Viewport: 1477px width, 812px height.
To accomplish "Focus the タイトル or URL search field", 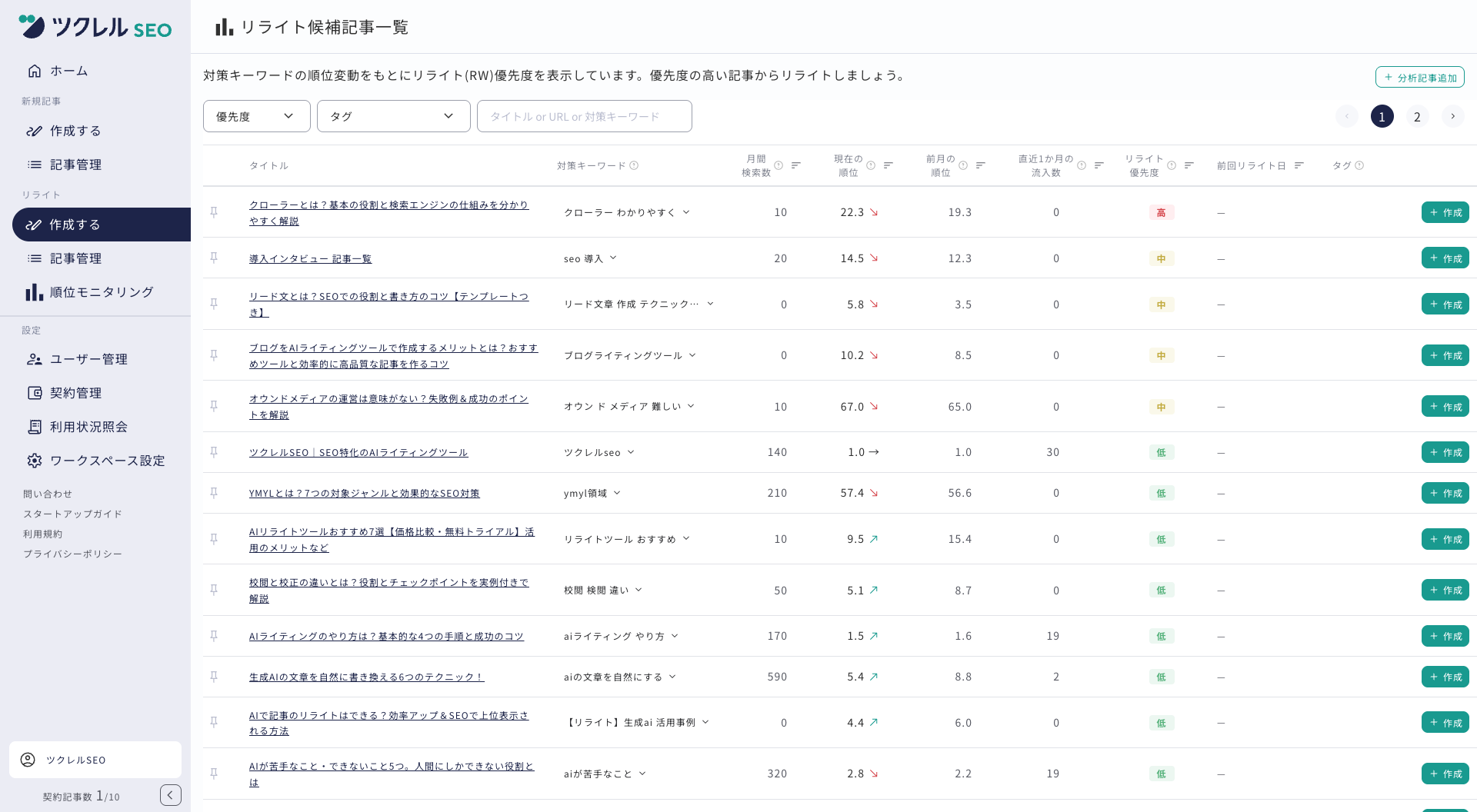I will (585, 116).
